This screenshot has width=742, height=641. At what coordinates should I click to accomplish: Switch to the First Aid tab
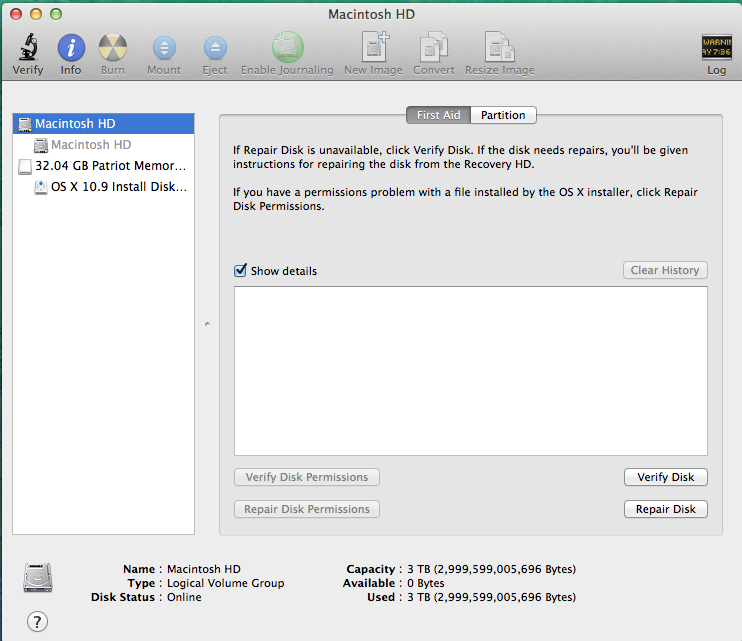coord(438,115)
